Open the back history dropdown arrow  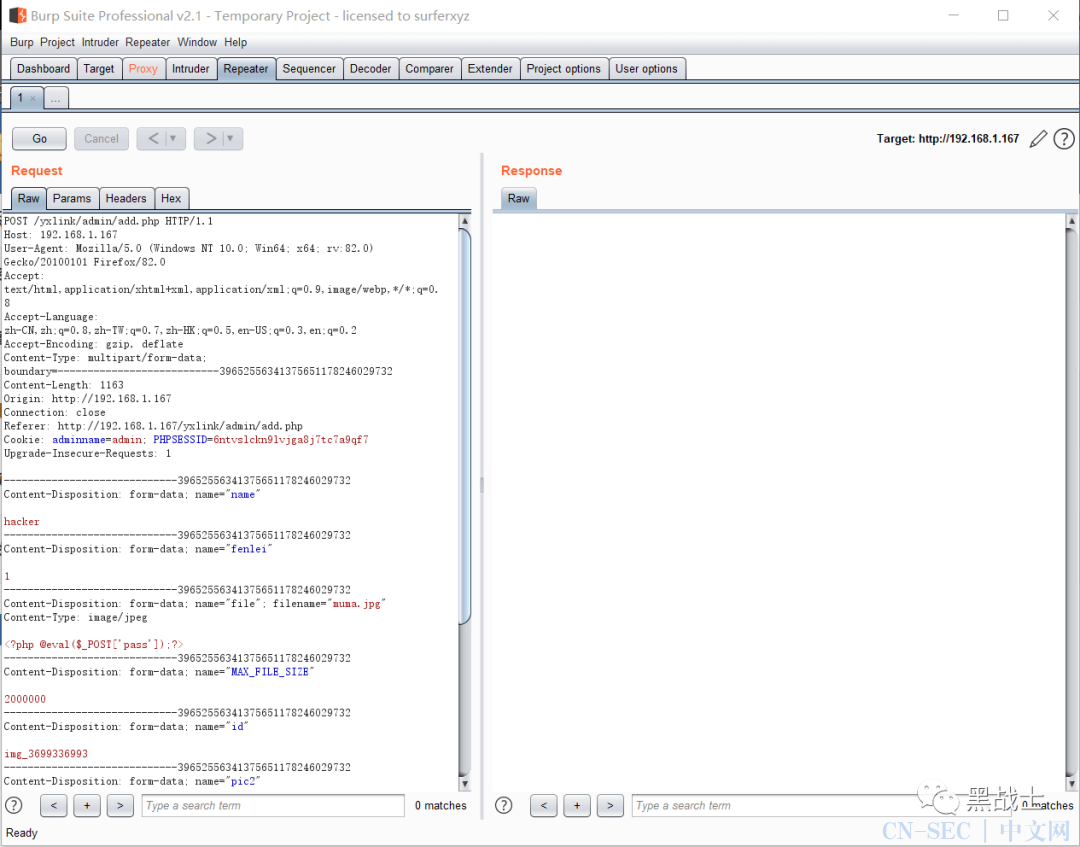click(174, 138)
